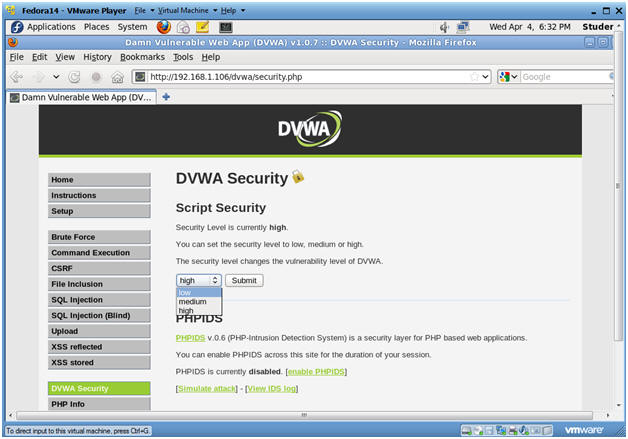The height and width of the screenshot is (439, 628).
Task: Click the Firefox reload button
Action: (x=74, y=77)
